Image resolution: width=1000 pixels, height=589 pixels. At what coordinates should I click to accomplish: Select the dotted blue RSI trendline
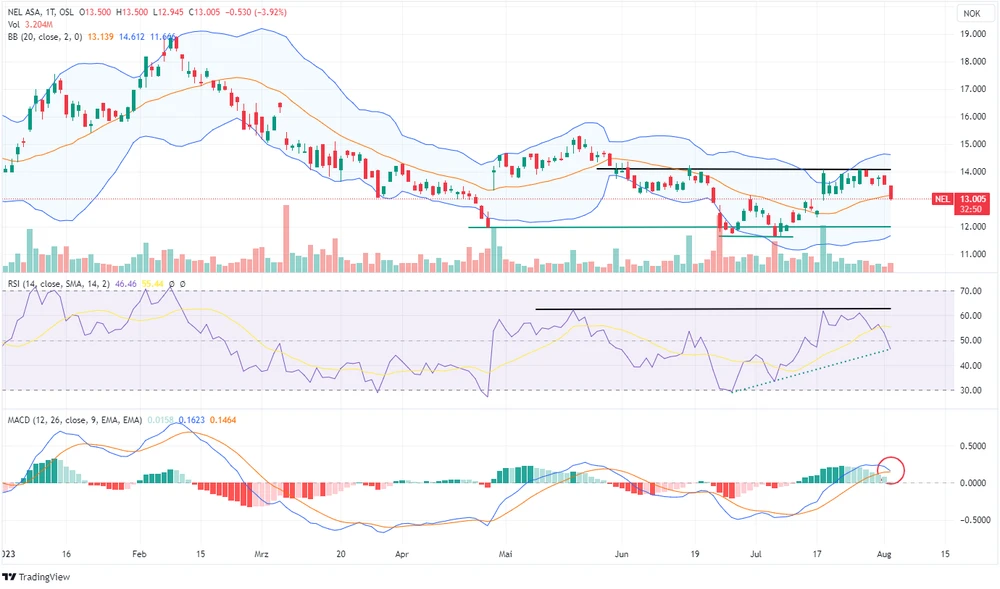(x=810, y=370)
